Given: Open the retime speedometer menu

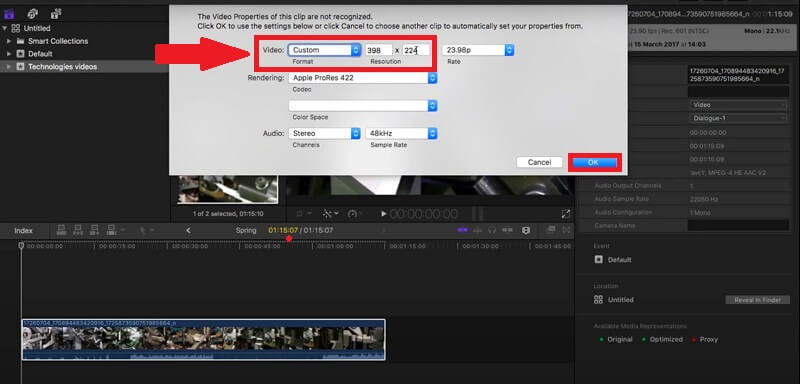Looking at the screenshot, I should (x=355, y=214).
